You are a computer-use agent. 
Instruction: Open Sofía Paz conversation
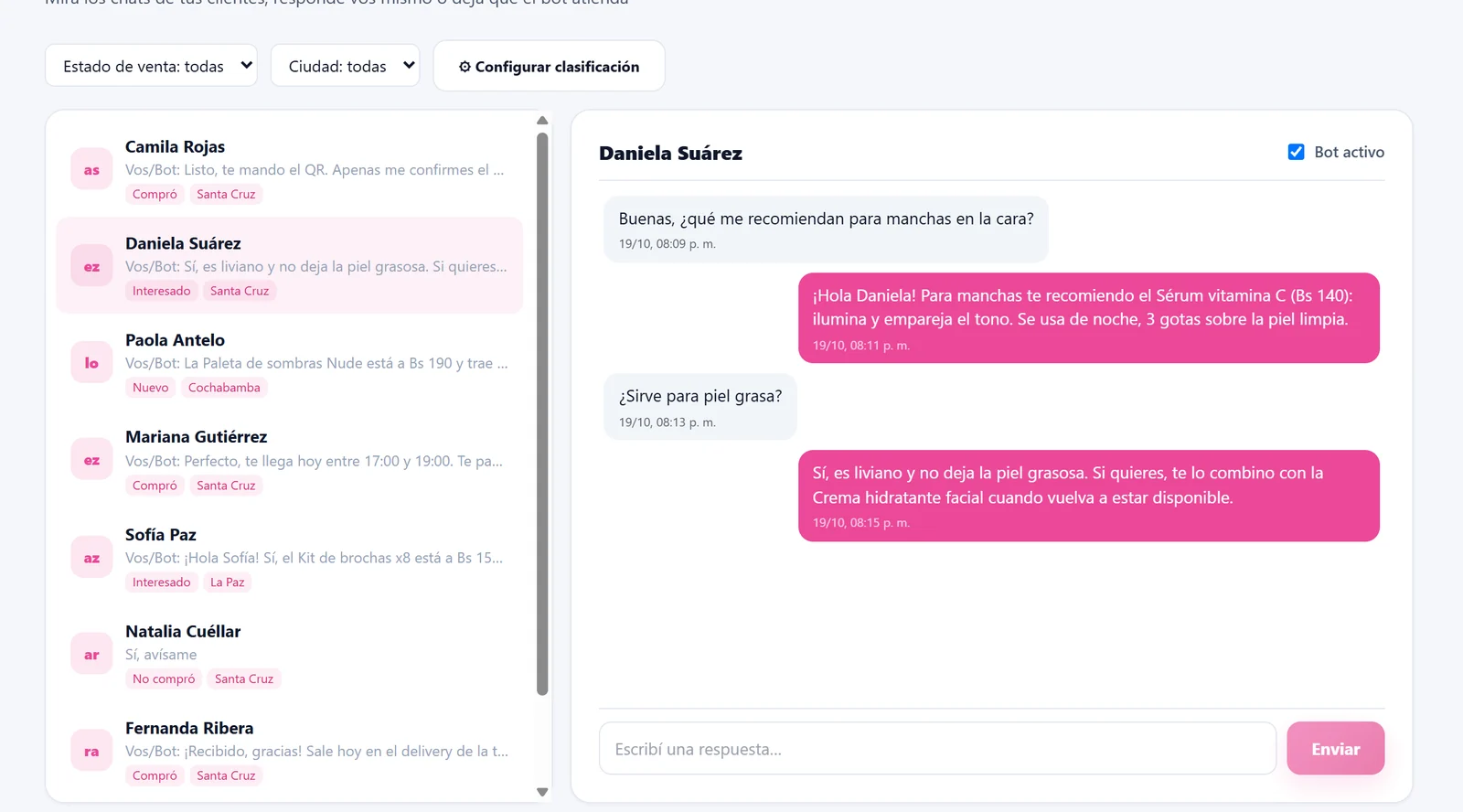(289, 558)
